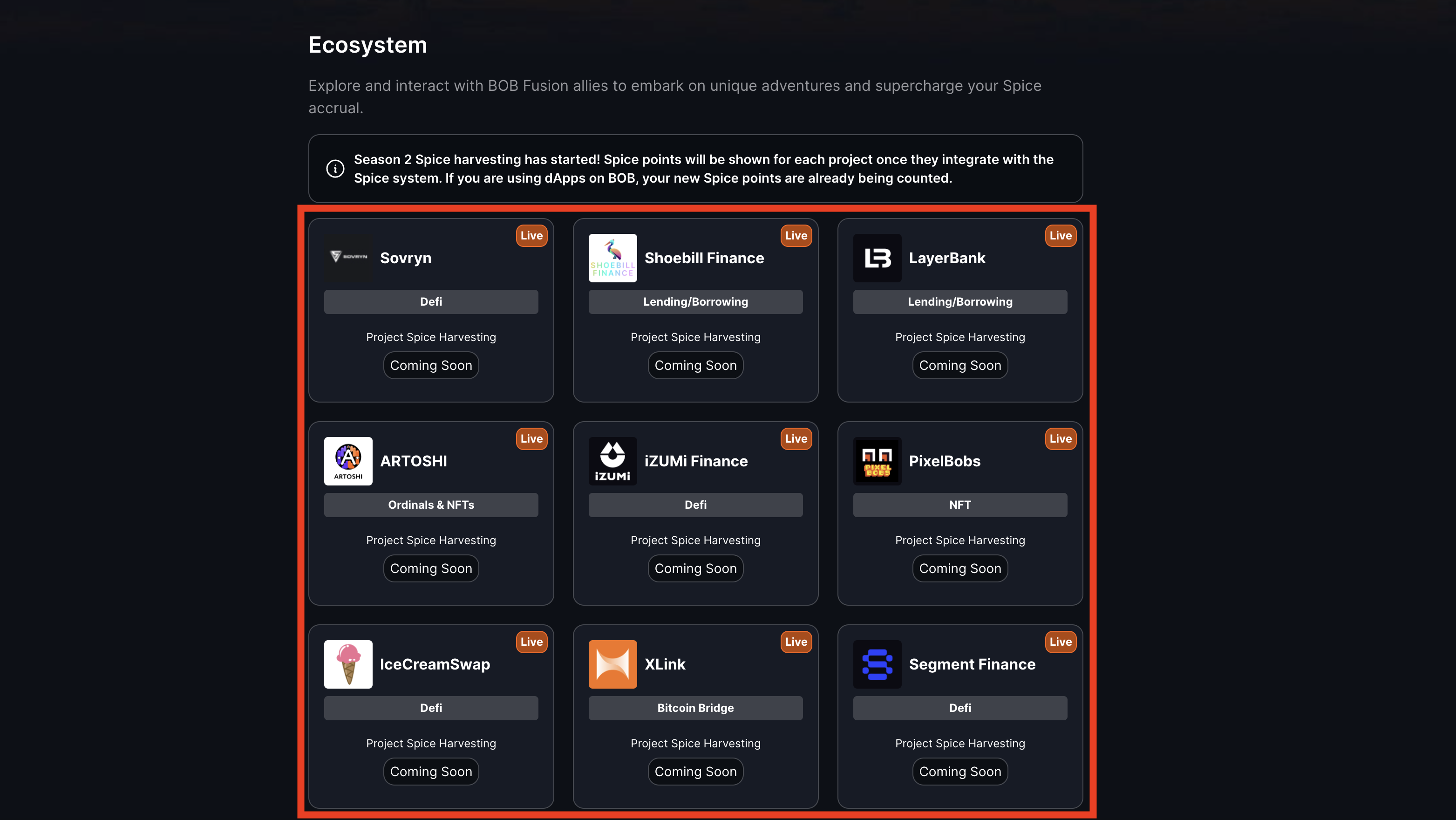
Task: Open the IceCreamSwap ice cream icon
Action: click(348, 664)
